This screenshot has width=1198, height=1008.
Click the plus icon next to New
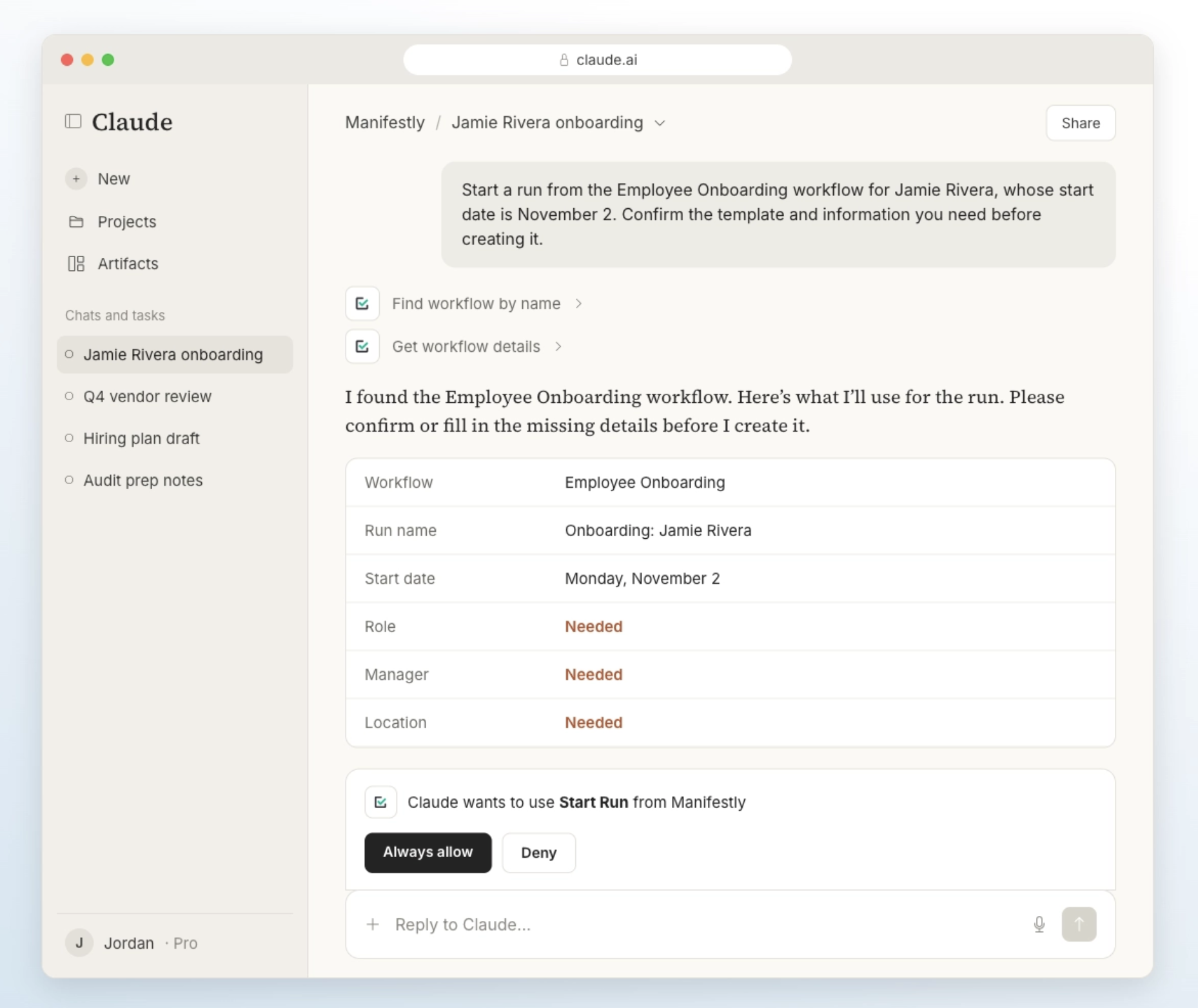click(x=76, y=179)
